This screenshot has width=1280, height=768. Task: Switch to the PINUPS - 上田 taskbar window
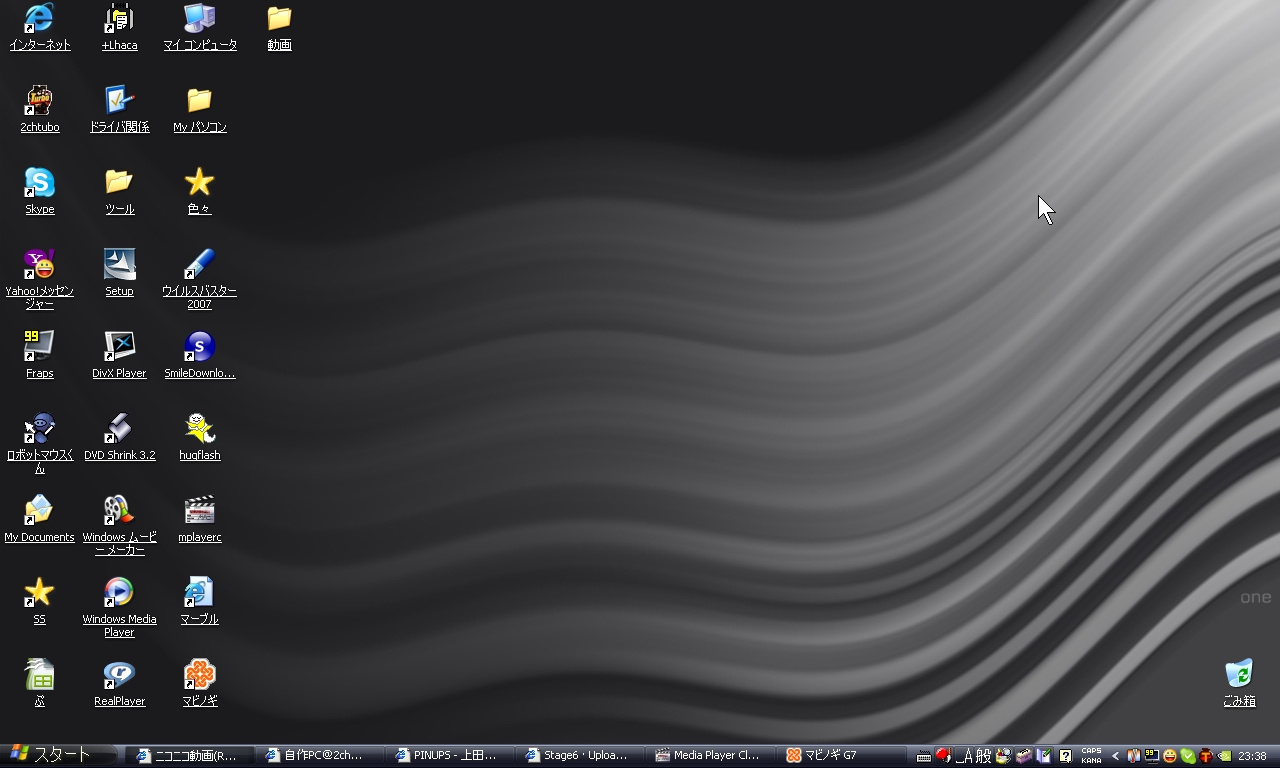(x=450, y=756)
